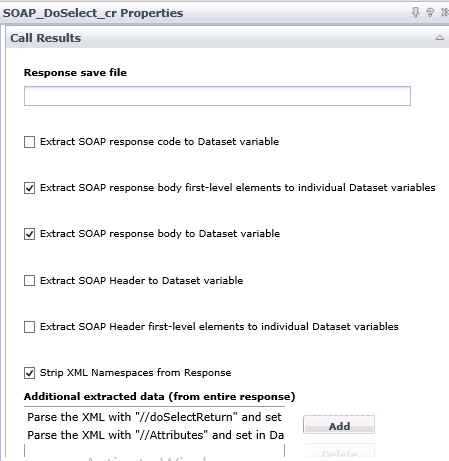The width and height of the screenshot is (449, 461).
Task: Click empty area in the extracted data list
Action: tap(154, 451)
